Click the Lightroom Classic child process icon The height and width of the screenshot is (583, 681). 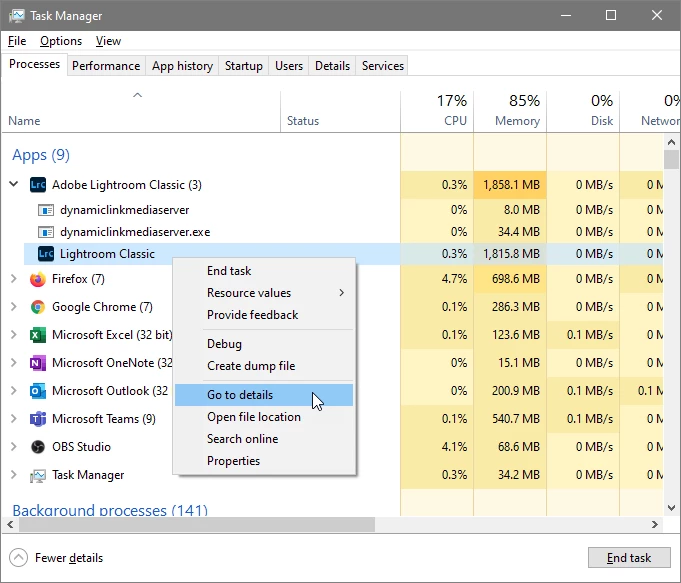[46, 254]
